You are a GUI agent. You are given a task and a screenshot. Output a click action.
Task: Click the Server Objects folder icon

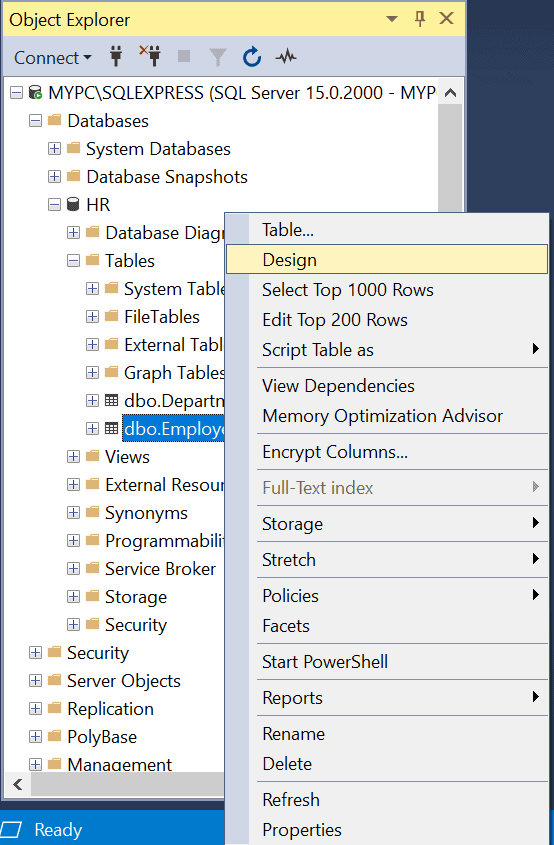[54, 680]
